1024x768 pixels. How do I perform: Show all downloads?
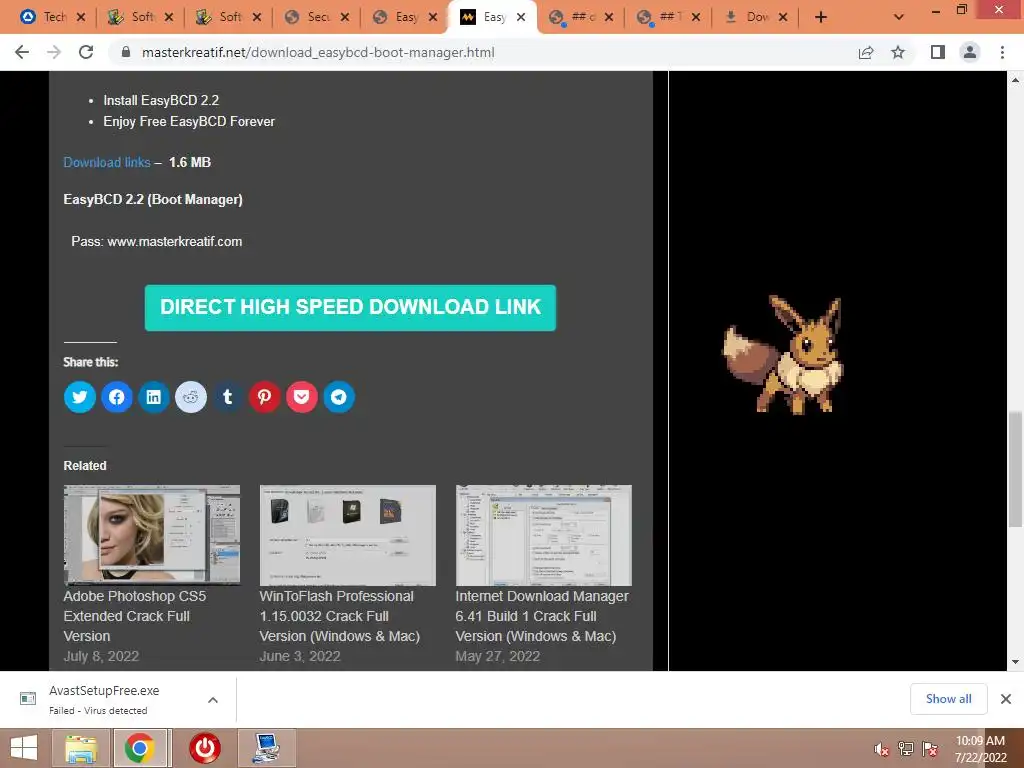pos(948,699)
